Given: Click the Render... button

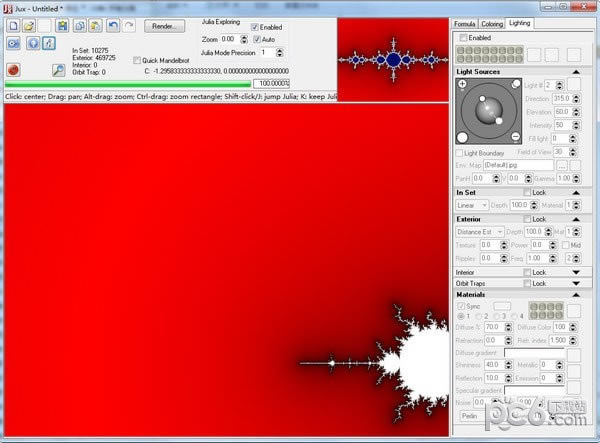Looking at the screenshot, I should click(163, 26).
